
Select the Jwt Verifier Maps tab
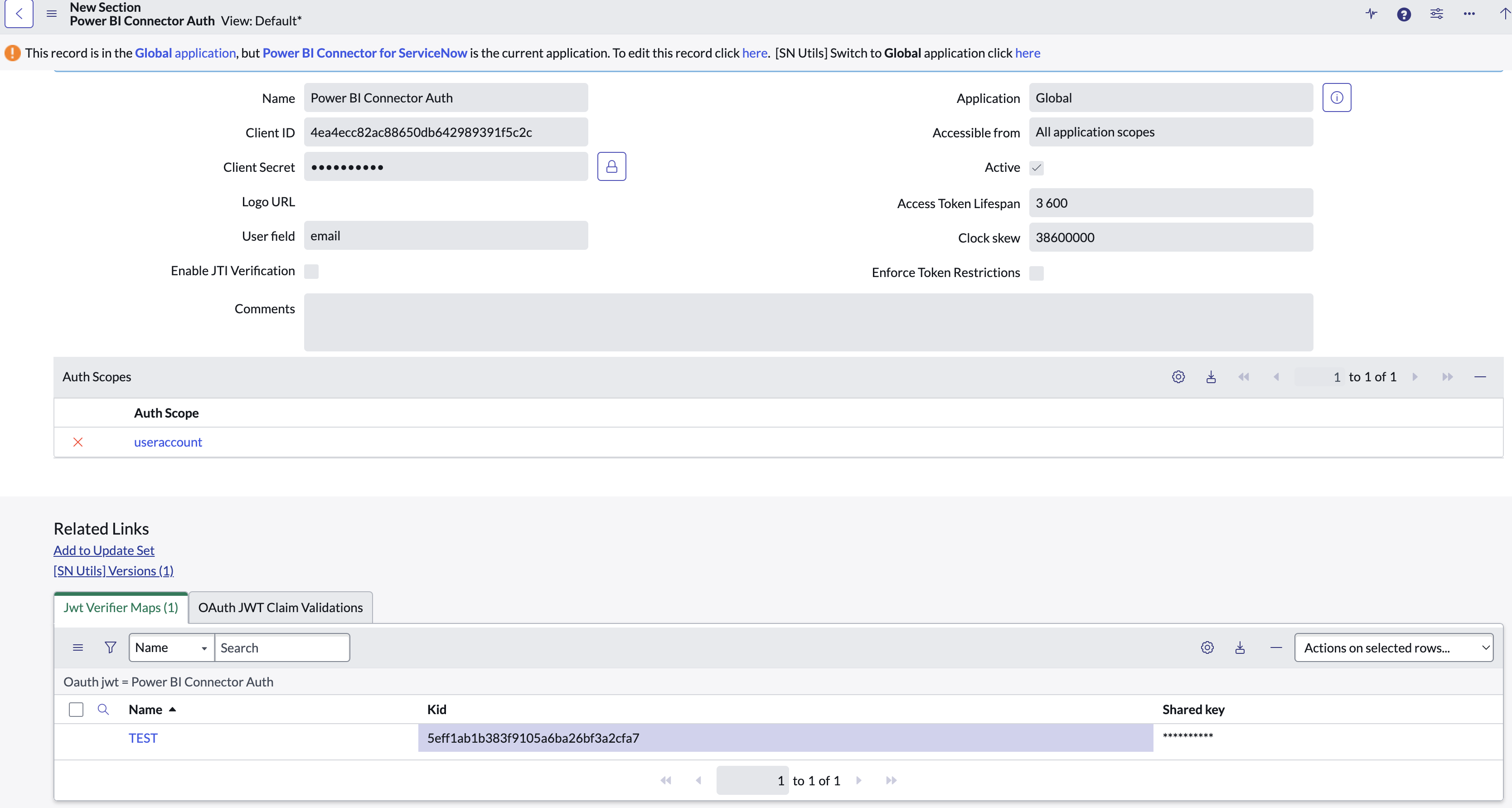(x=121, y=608)
